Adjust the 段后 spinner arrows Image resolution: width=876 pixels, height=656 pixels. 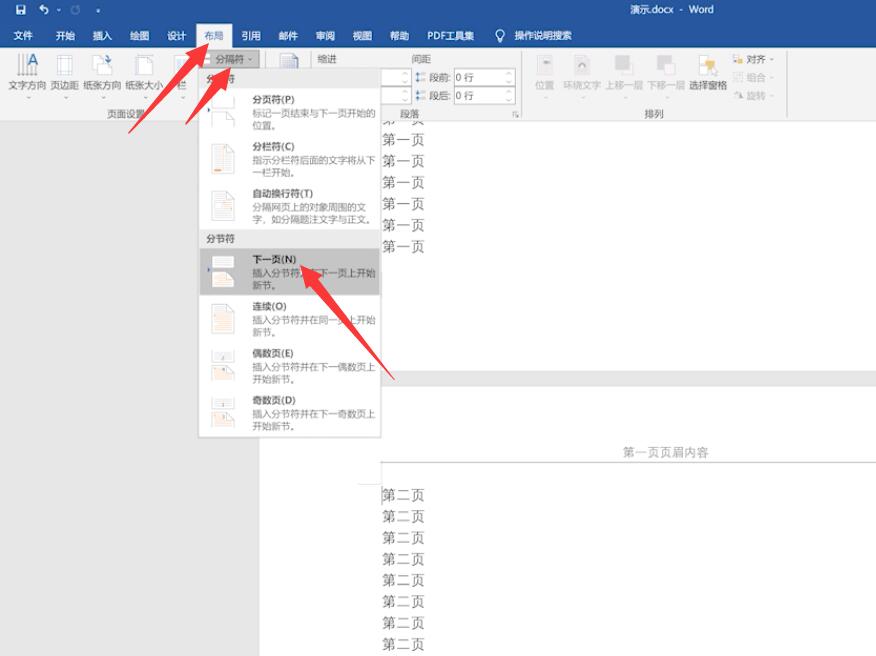(509, 96)
